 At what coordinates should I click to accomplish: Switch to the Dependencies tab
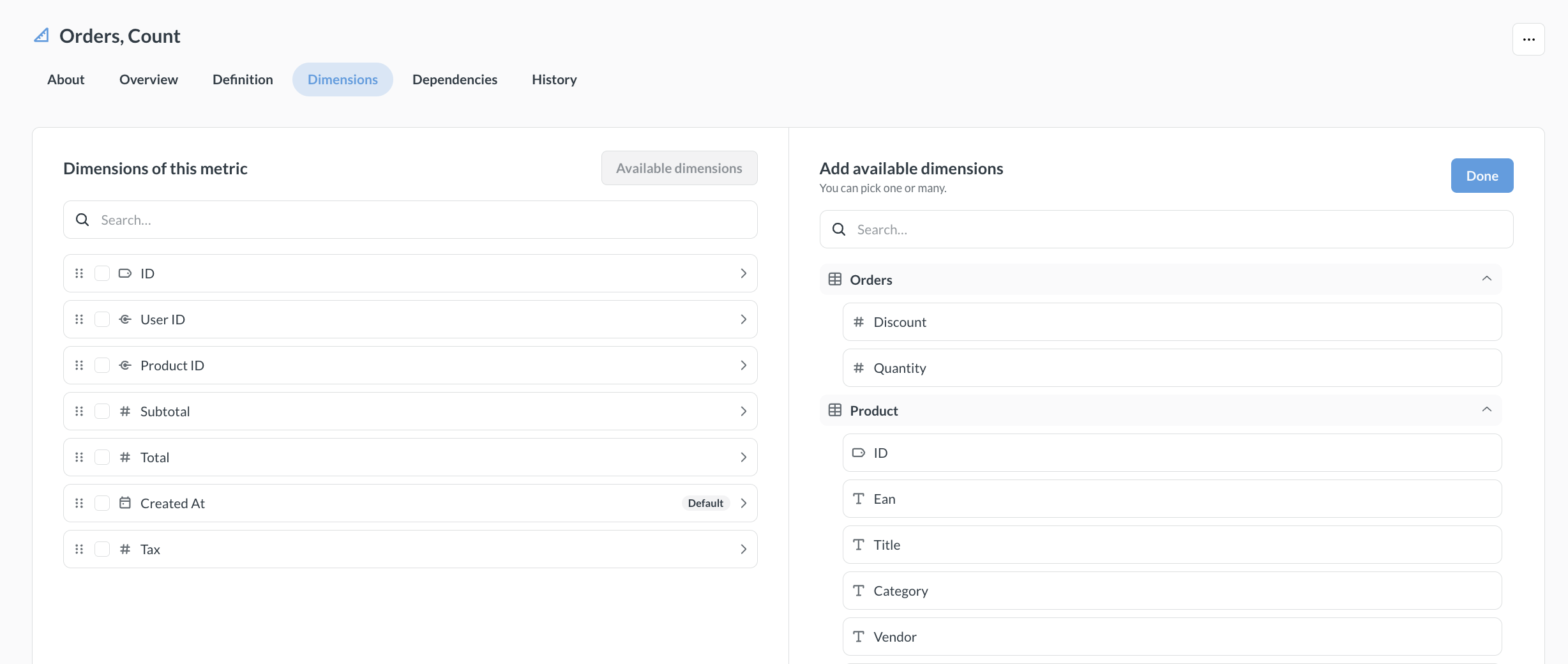[455, 79]
